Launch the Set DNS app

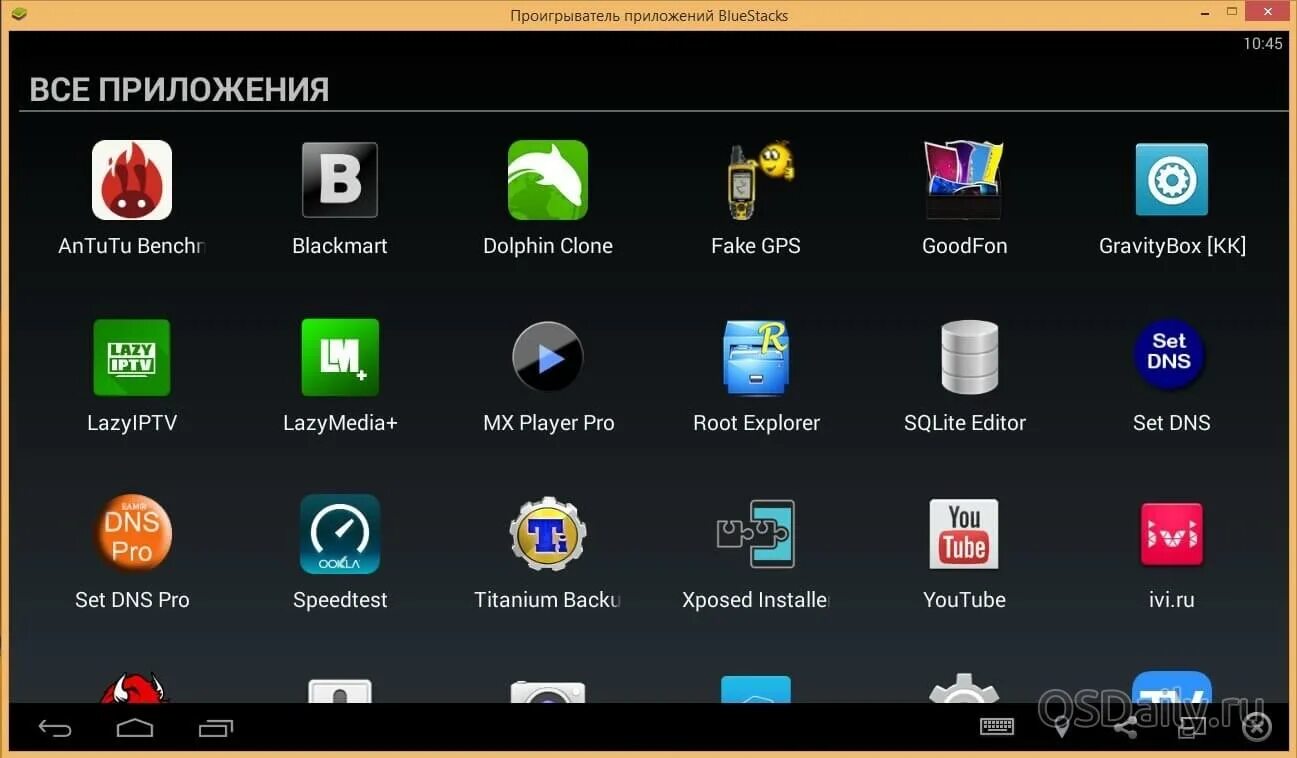(x=1170, y=355)
